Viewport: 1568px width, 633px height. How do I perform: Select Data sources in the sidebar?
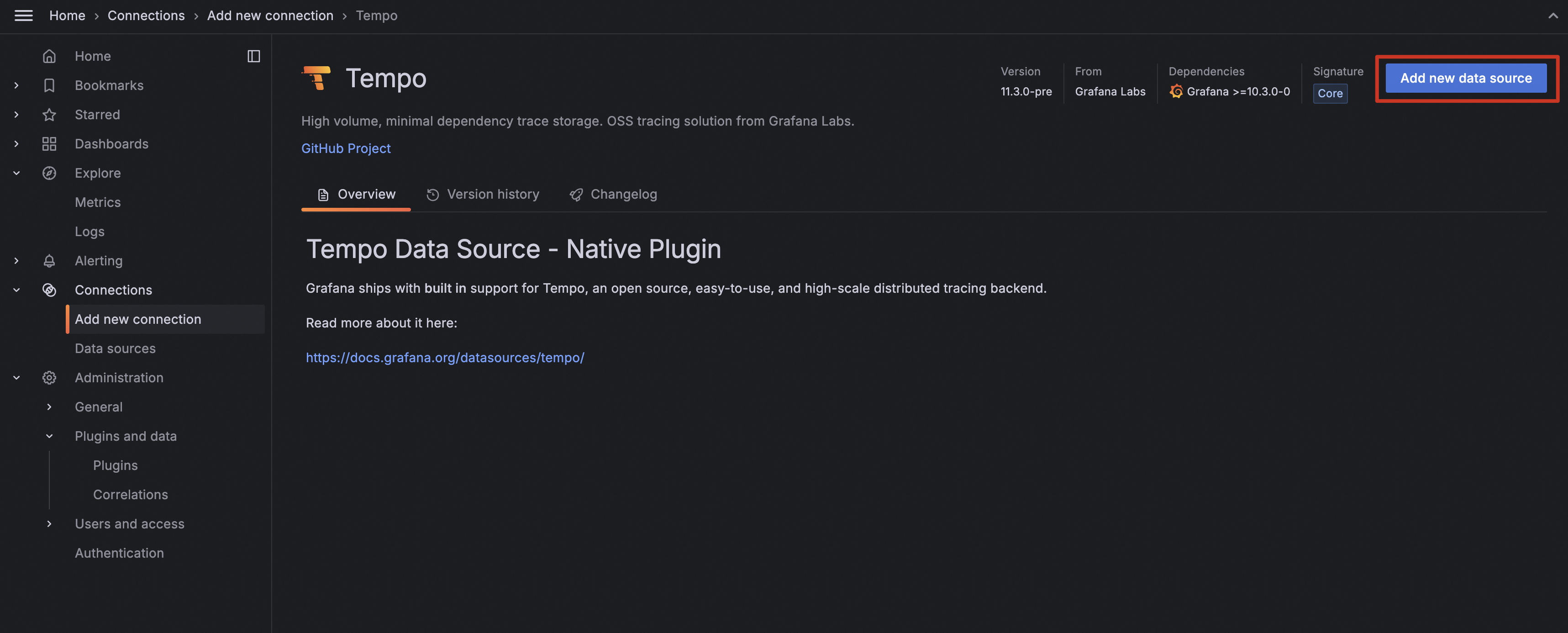click(x=115, y=348)
